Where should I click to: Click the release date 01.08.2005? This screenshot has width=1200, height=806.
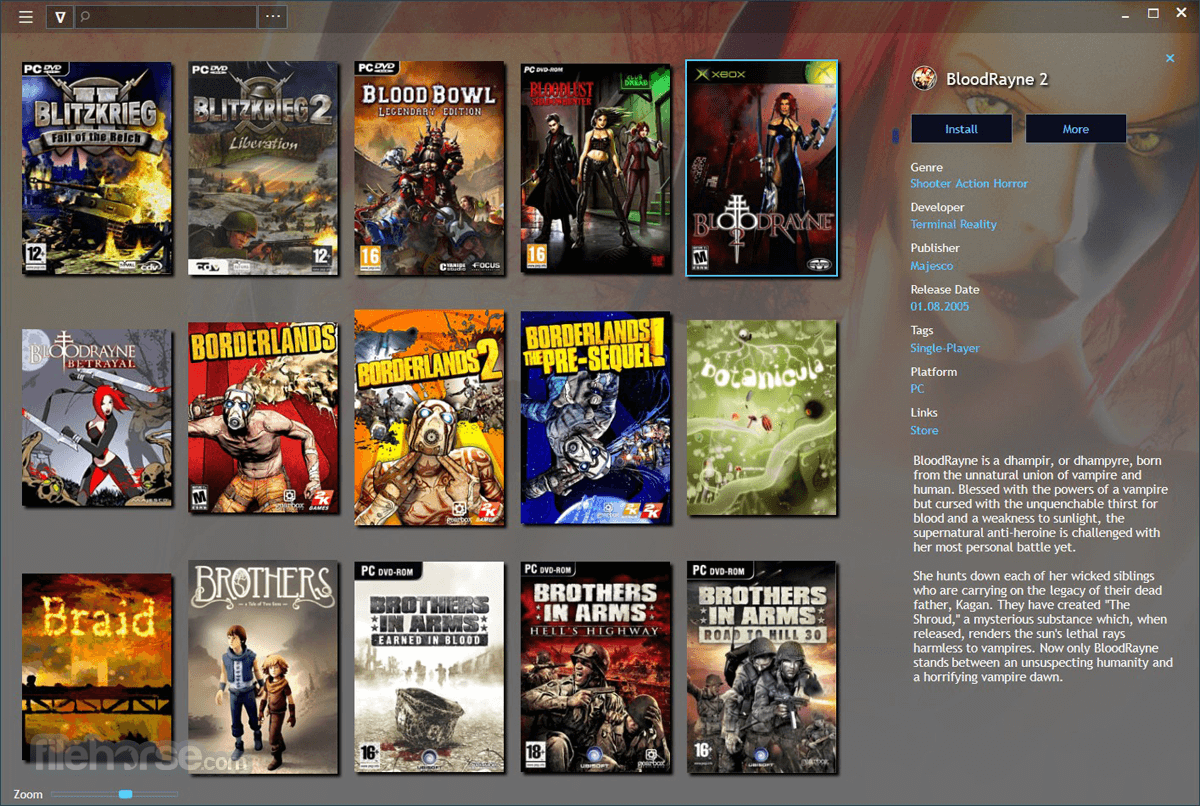point(939,306)
